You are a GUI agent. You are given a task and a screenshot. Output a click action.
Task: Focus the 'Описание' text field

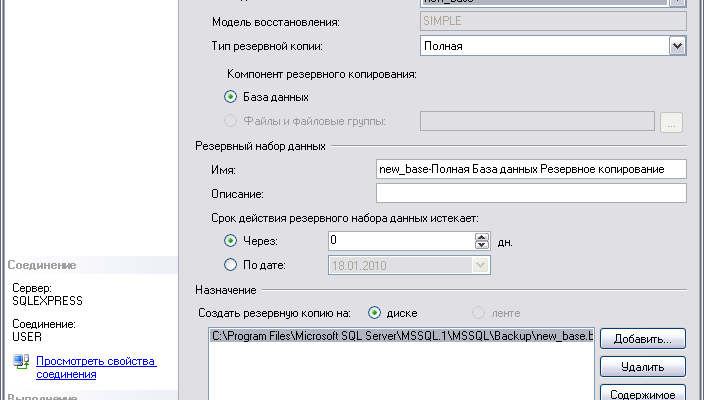pos(530,193)
